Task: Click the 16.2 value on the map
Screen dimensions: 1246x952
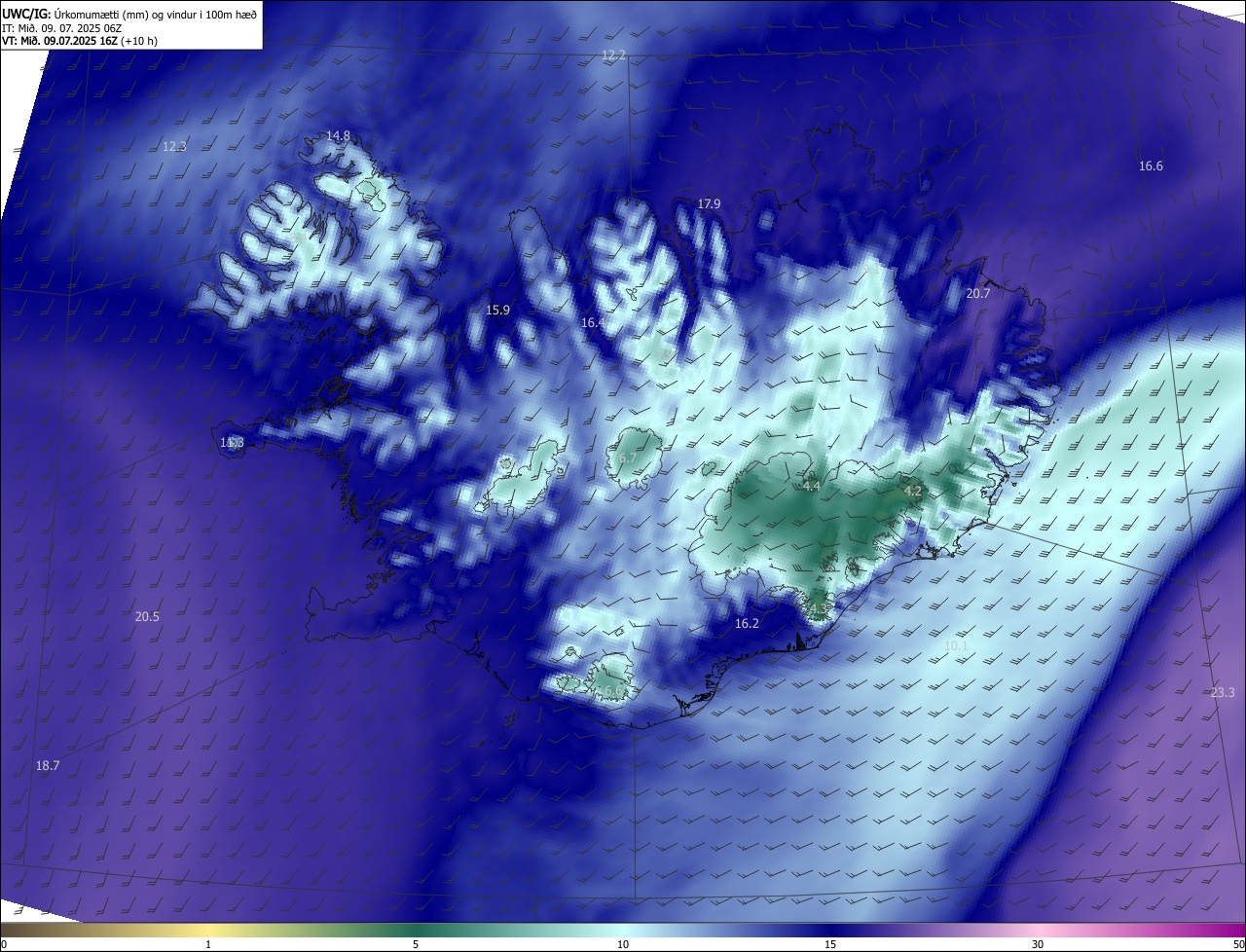Action: click(747, 623)
